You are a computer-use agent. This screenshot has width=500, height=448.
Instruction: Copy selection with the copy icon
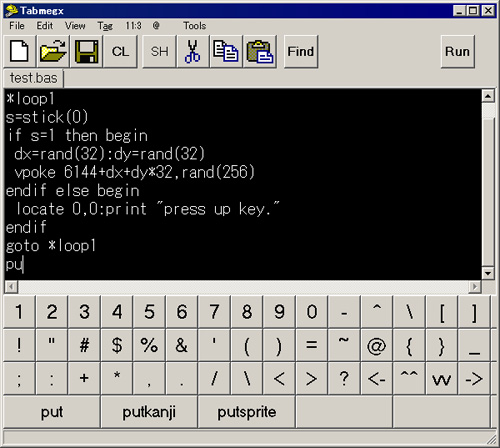[x=226, y=52]
